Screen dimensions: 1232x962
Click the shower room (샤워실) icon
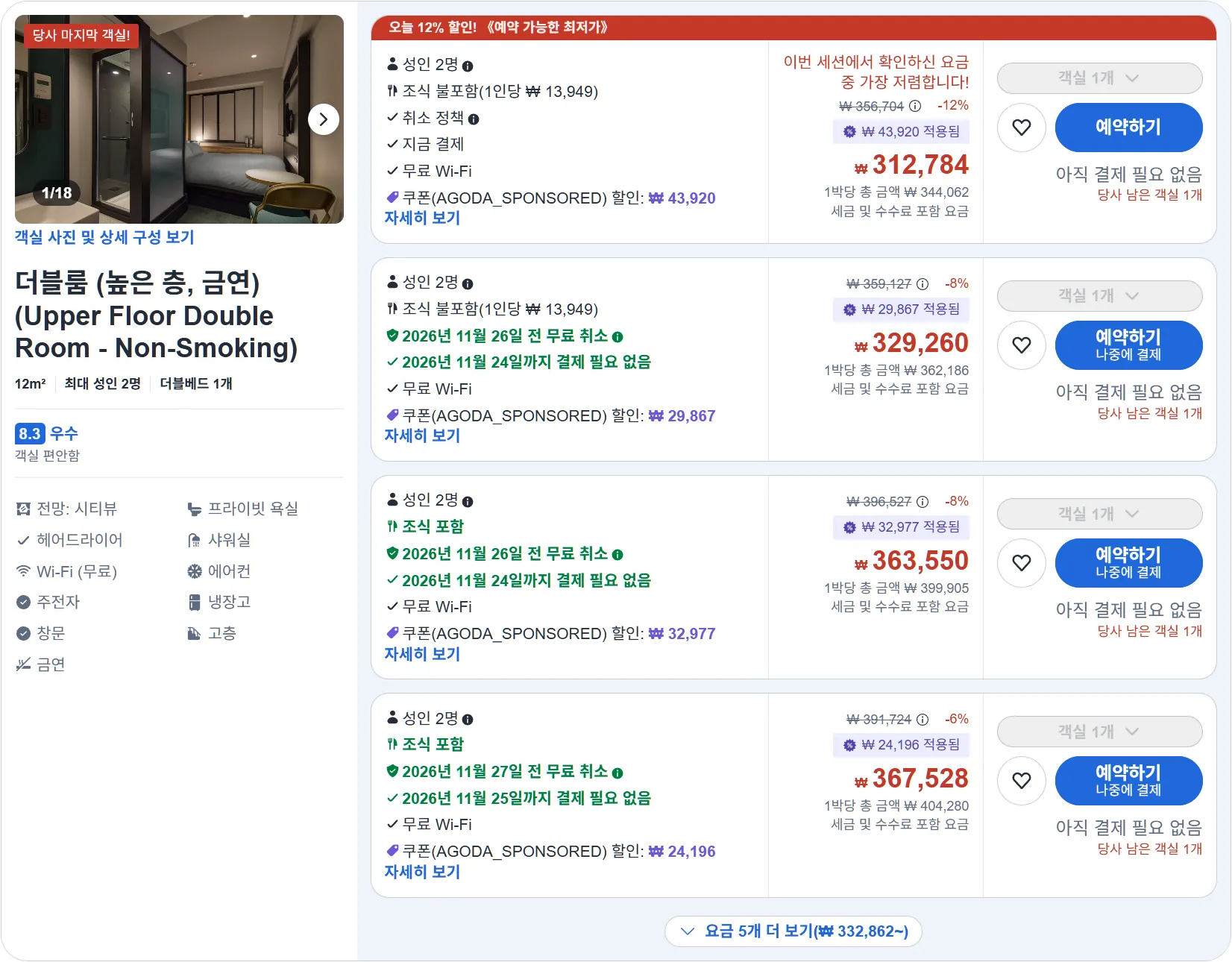point(194,541)
